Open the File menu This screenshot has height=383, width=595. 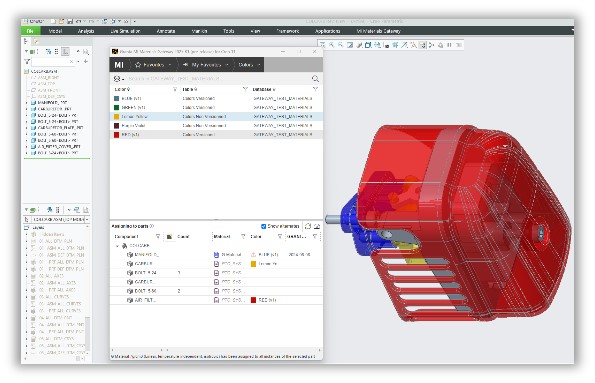pyautogui.click(x=30, y=31)
